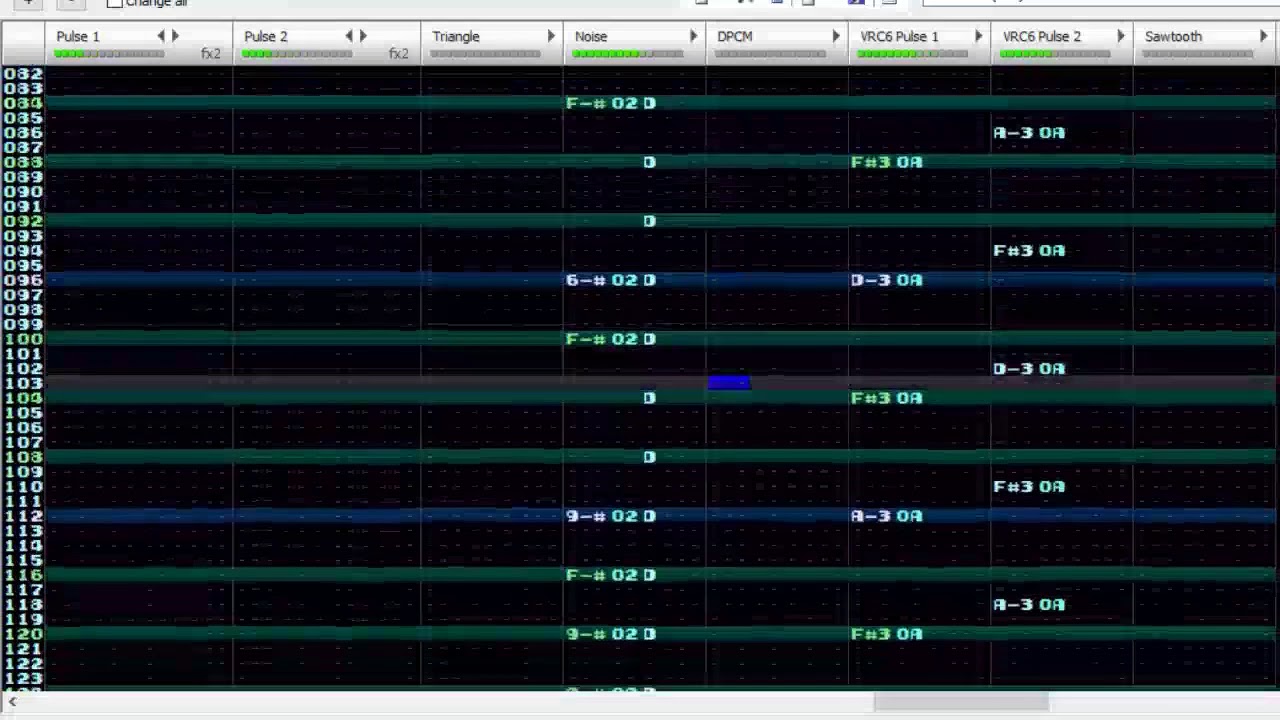Select Noise volume D on row 092
This screenshot has width=1280, height=720.
click(650, 221)
